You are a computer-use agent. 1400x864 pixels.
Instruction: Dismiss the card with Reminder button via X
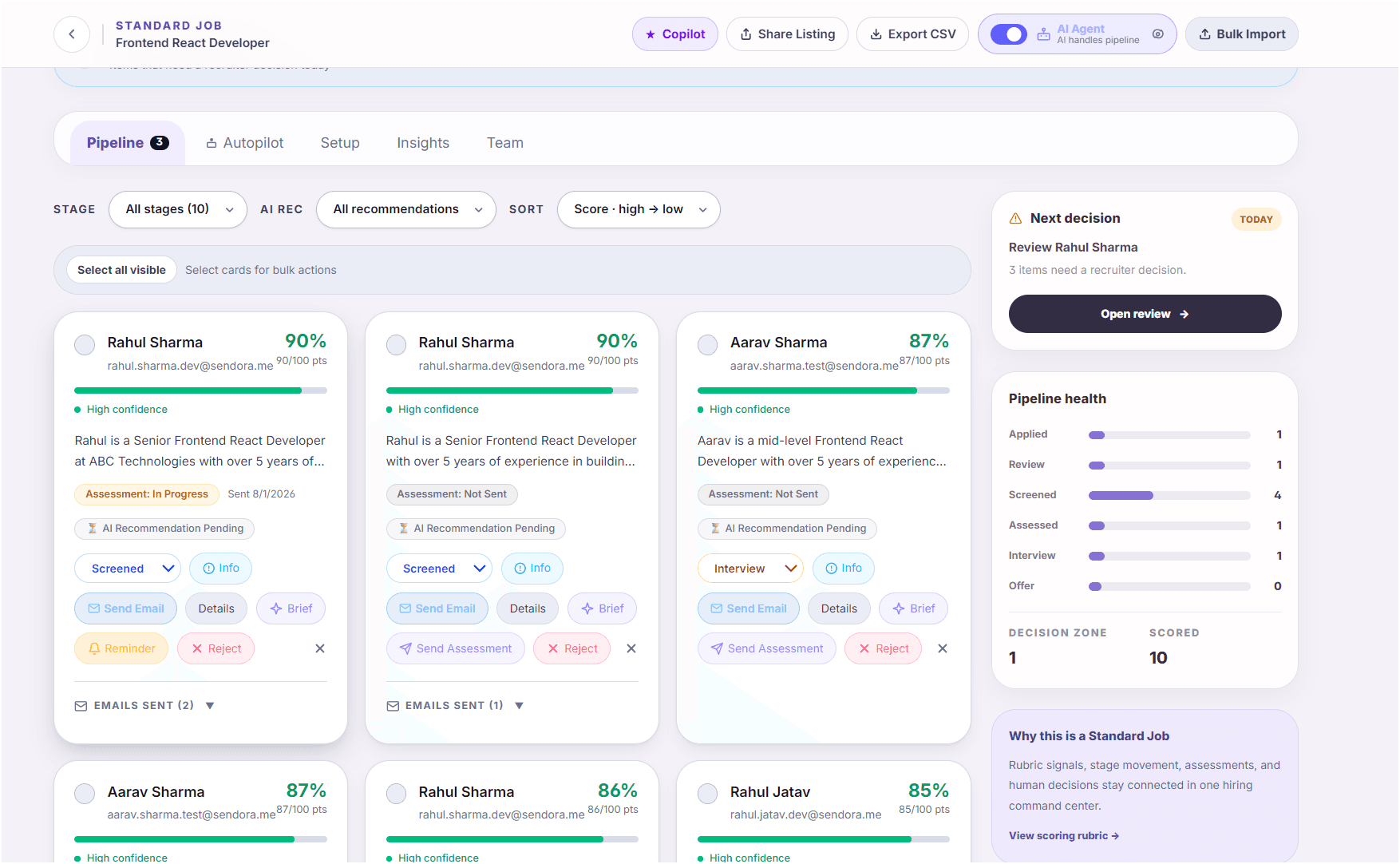coord(320,648)
